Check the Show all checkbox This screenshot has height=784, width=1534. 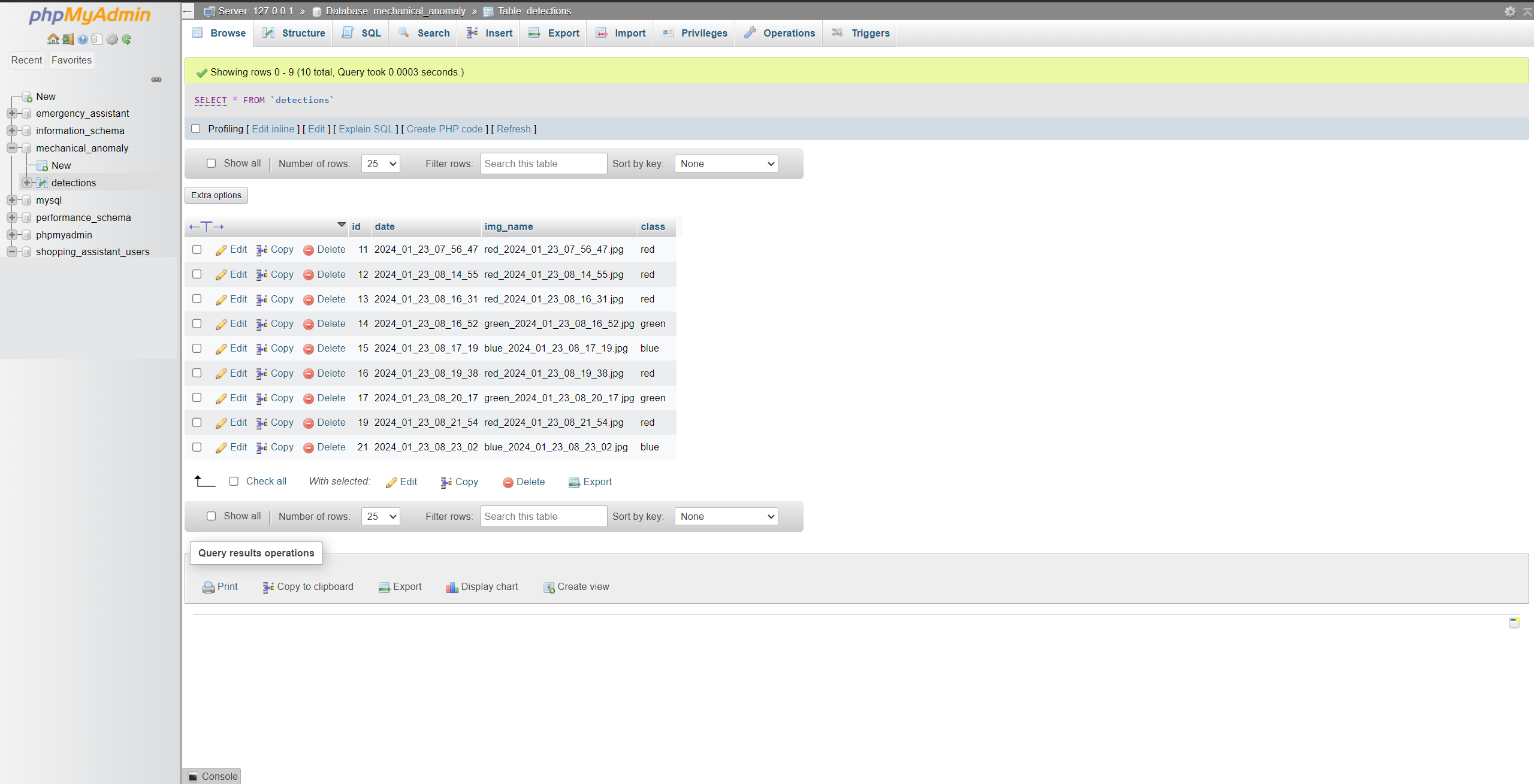coord(210,163)
